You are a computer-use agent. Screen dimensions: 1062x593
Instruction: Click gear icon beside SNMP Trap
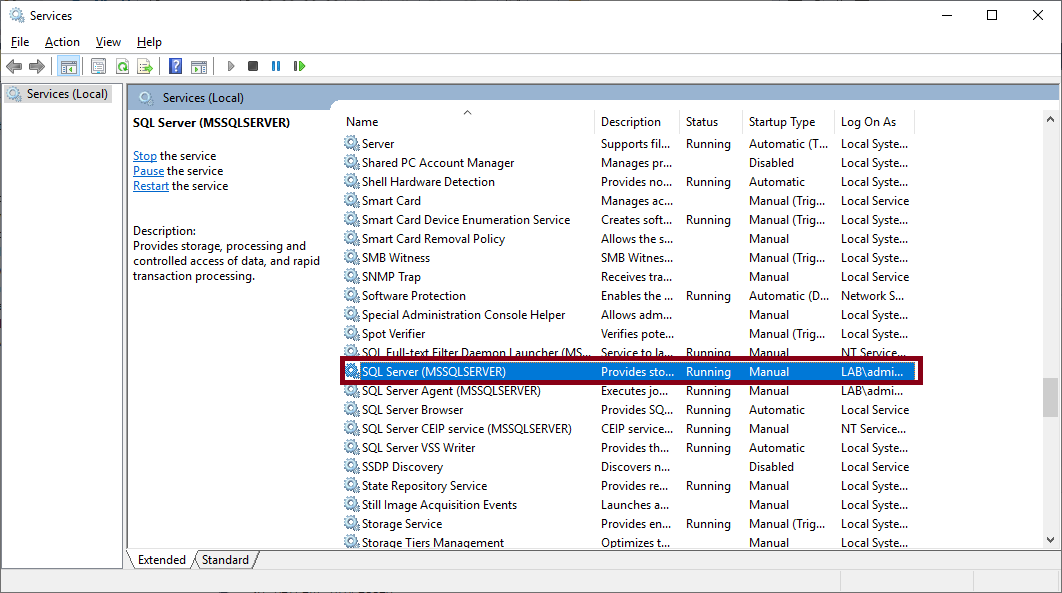pos(352,276)
